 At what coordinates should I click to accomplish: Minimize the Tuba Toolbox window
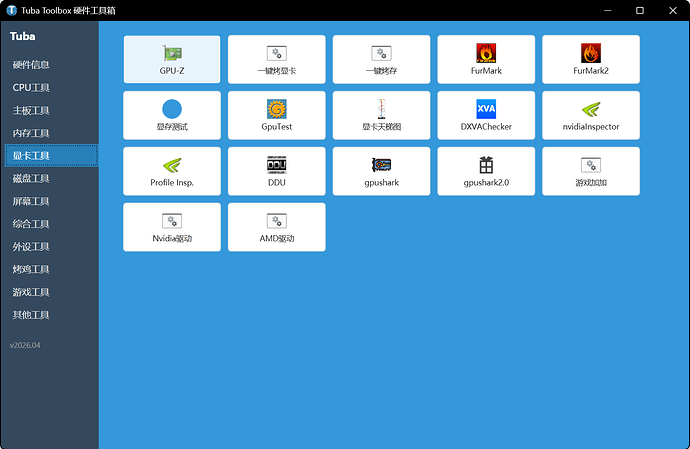coord(608,10)
